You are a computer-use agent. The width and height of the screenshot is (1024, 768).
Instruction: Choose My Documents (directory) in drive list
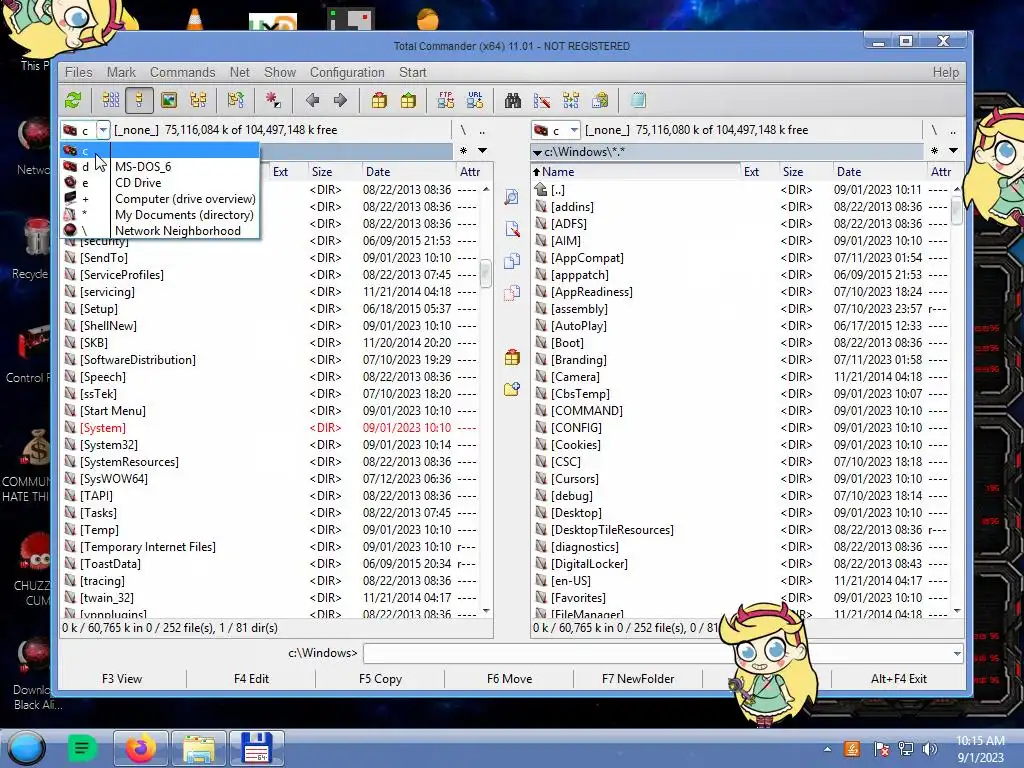(x=160, y=215)
